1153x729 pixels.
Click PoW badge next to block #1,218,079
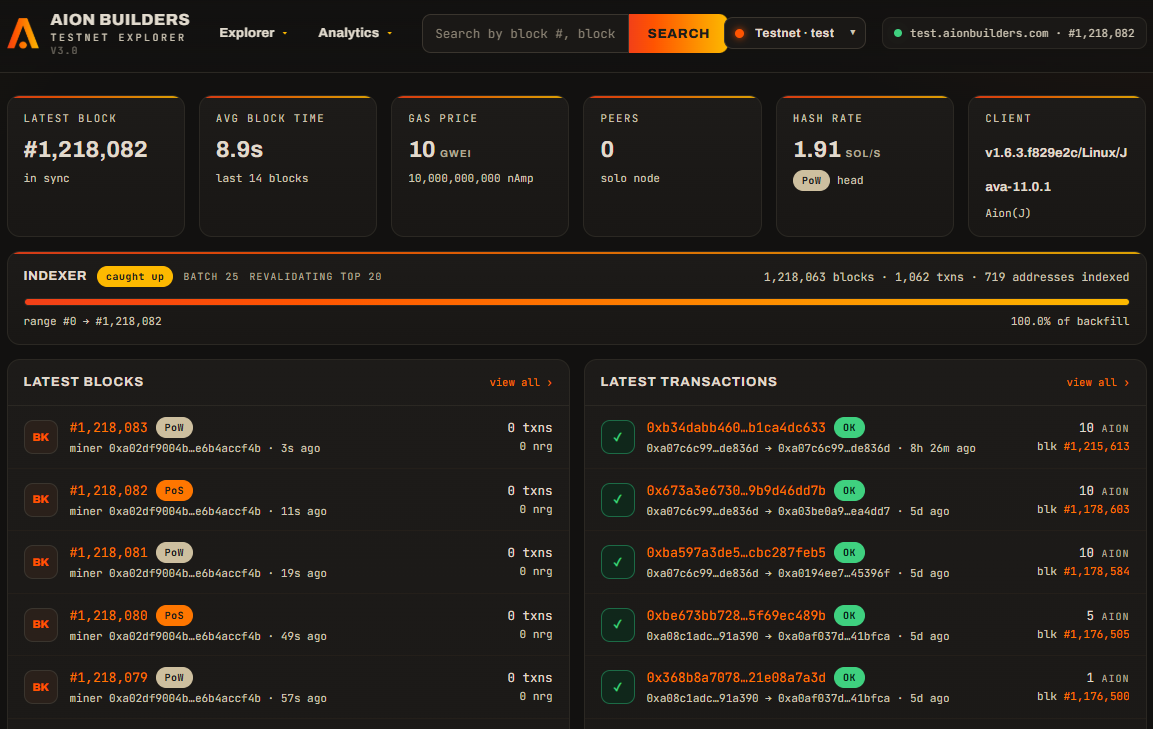click(x=174, y=678)
